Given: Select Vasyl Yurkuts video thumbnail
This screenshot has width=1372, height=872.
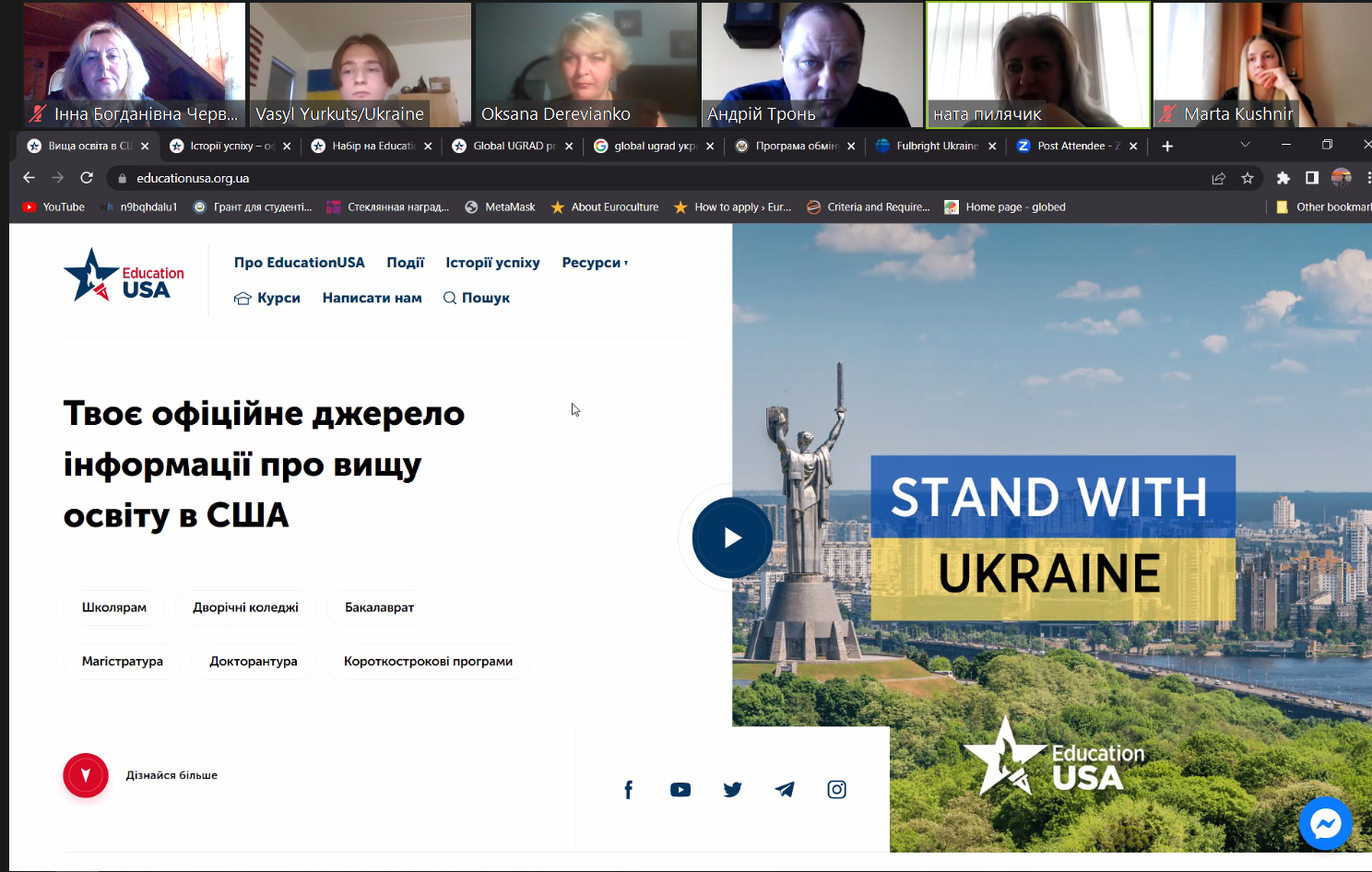Looking at the screenshot, I should pyautogui.click(x=360, y=65).
